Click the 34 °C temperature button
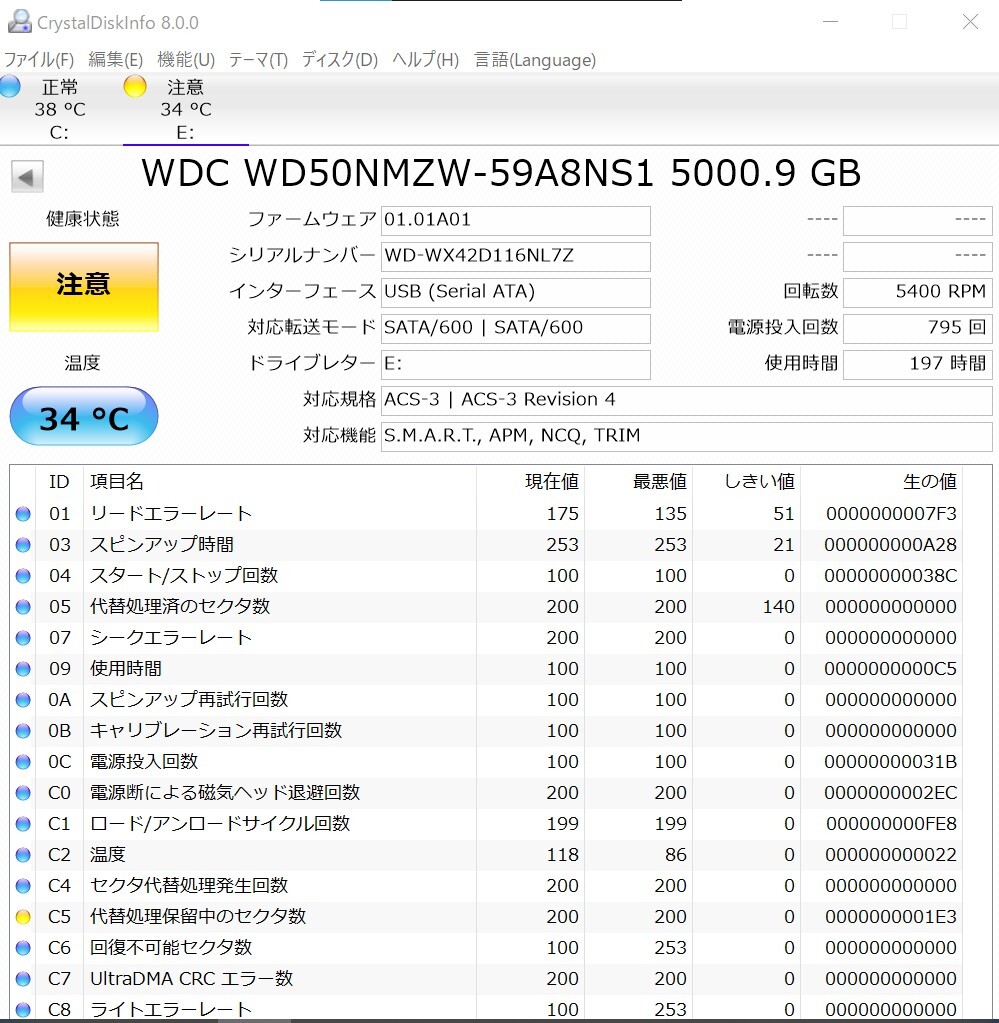 coord(84,416)
